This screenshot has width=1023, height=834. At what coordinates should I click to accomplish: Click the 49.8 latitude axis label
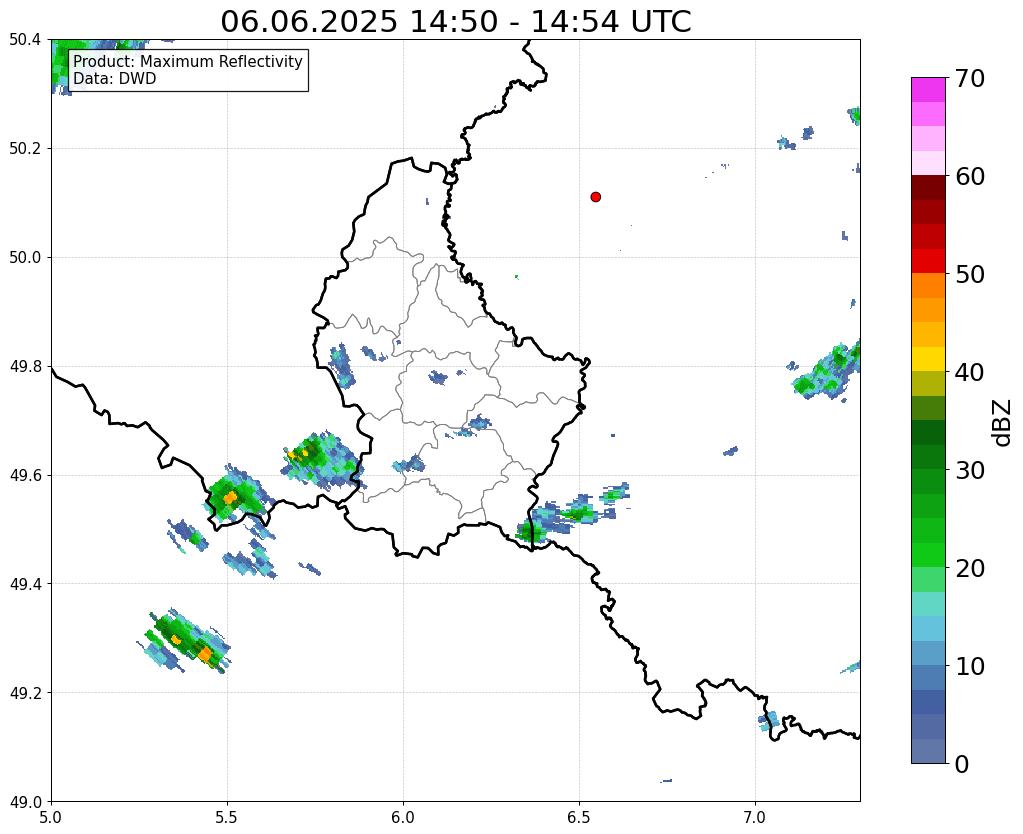click(x=25, y=367)
